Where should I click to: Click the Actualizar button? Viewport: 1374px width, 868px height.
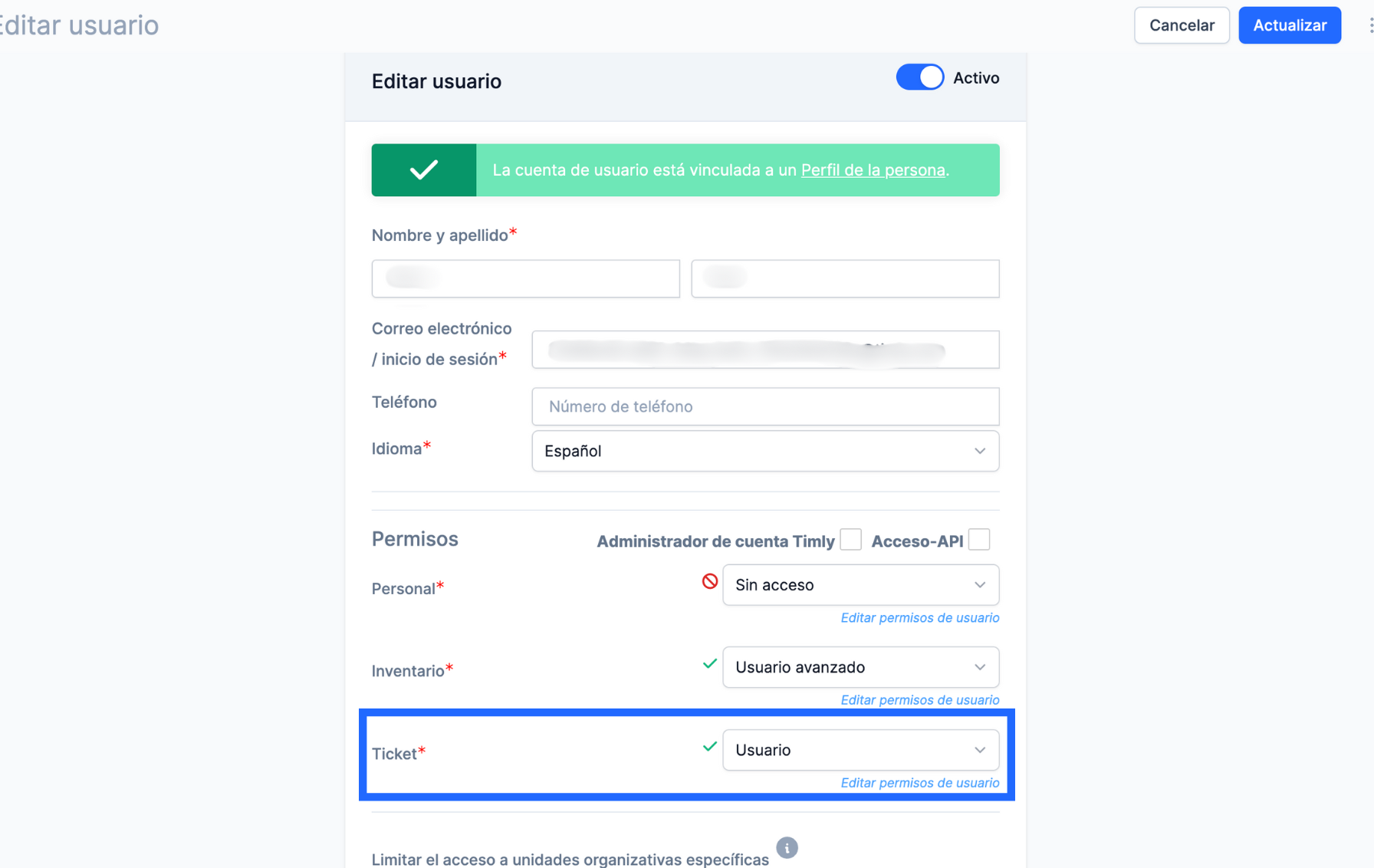pos(1289,25)
